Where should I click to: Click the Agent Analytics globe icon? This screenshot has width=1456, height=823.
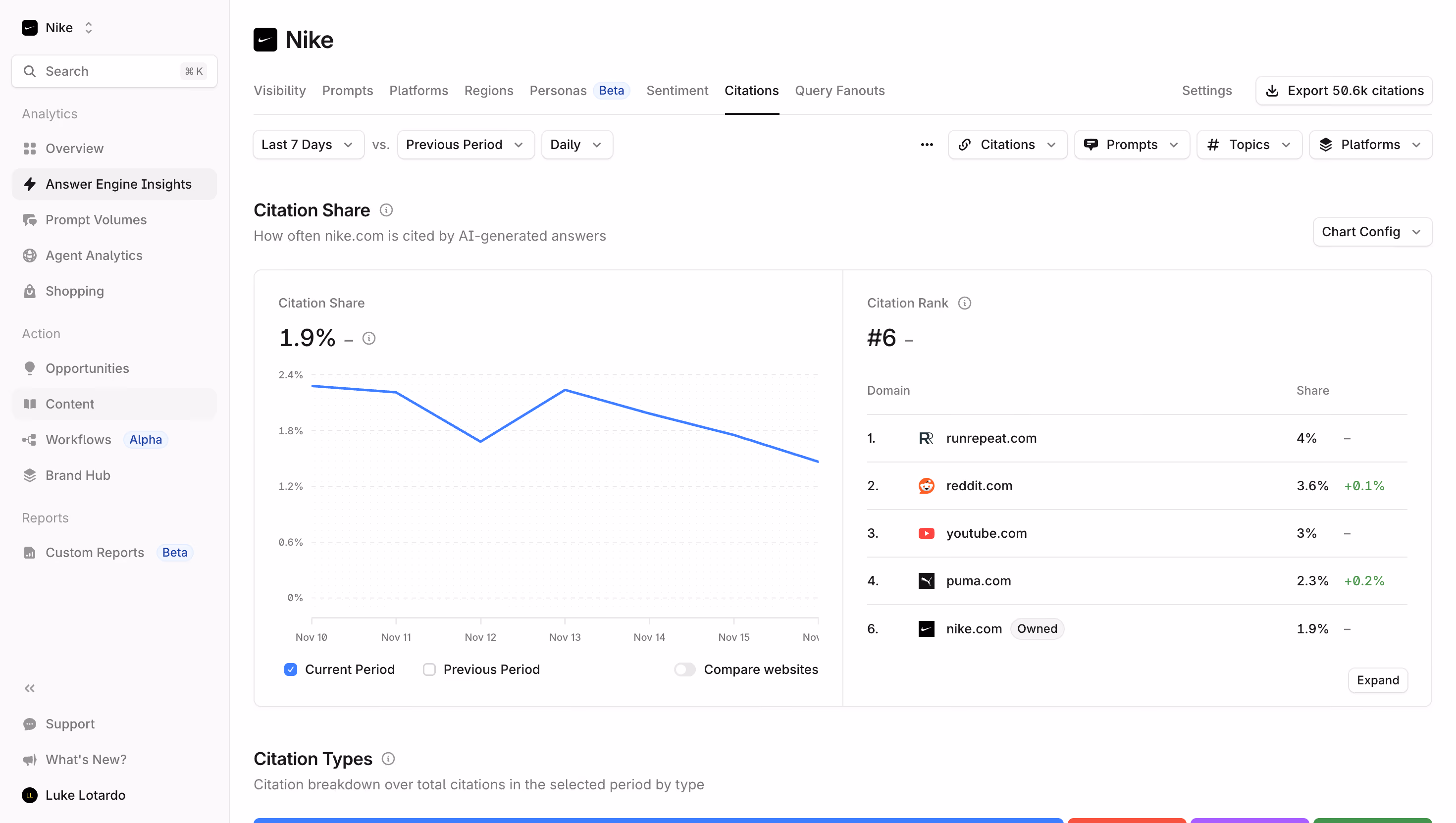(29, 256)
